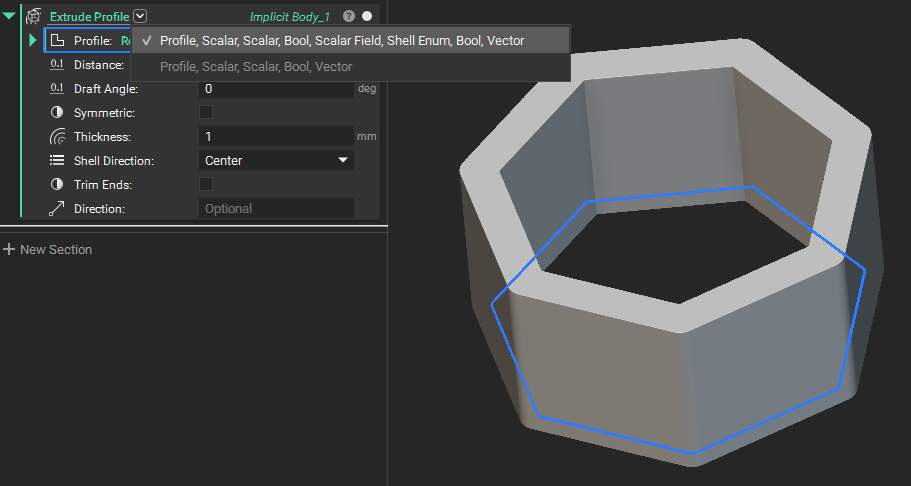Select the Distance label
Viewport: 911px width, 486px height.
pyautogui.click(x=99, y=65)
